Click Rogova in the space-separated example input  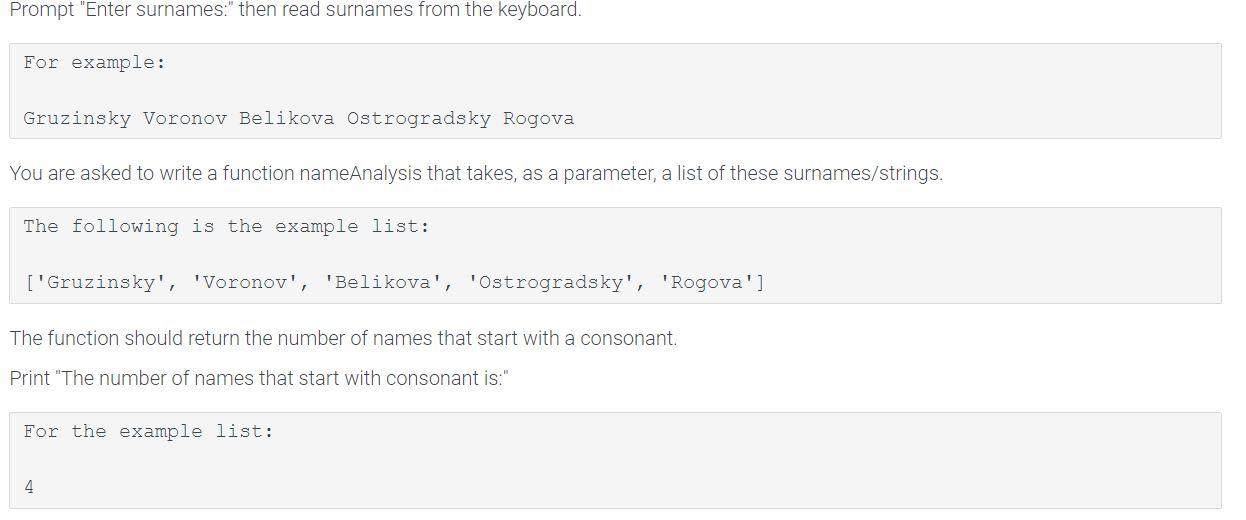(539, 118)
